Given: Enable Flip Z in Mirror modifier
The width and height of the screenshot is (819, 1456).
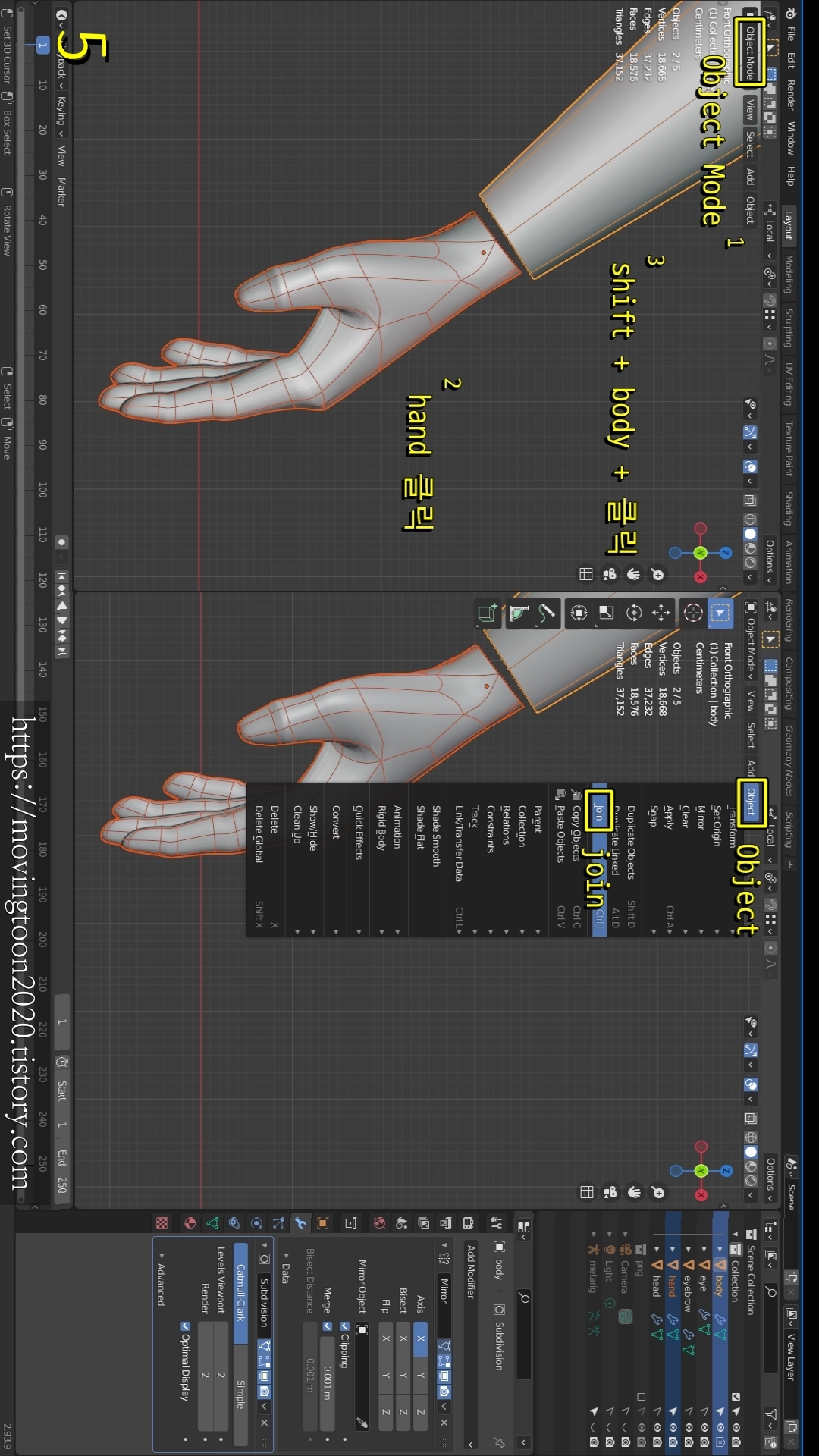Looking at the screenshot, I should pos(385,1411).
